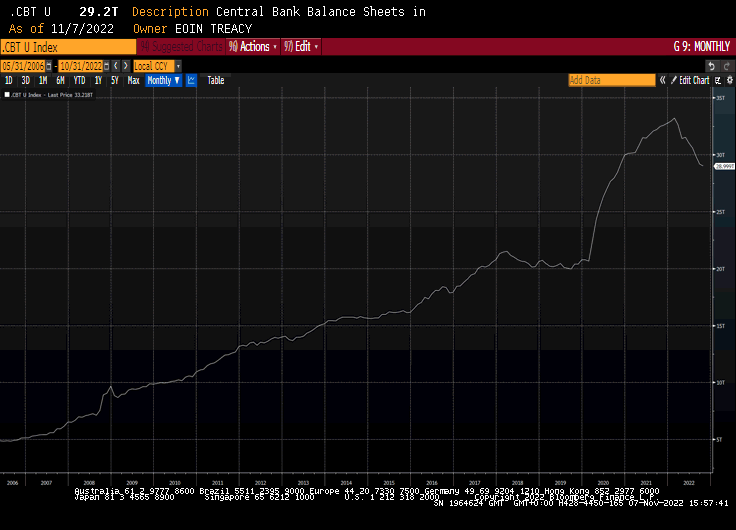Image resolution: width=736 pixels, height=530 pixels.
Task: Change the Monthly periodicity dropdown
Action: (163, 80)
